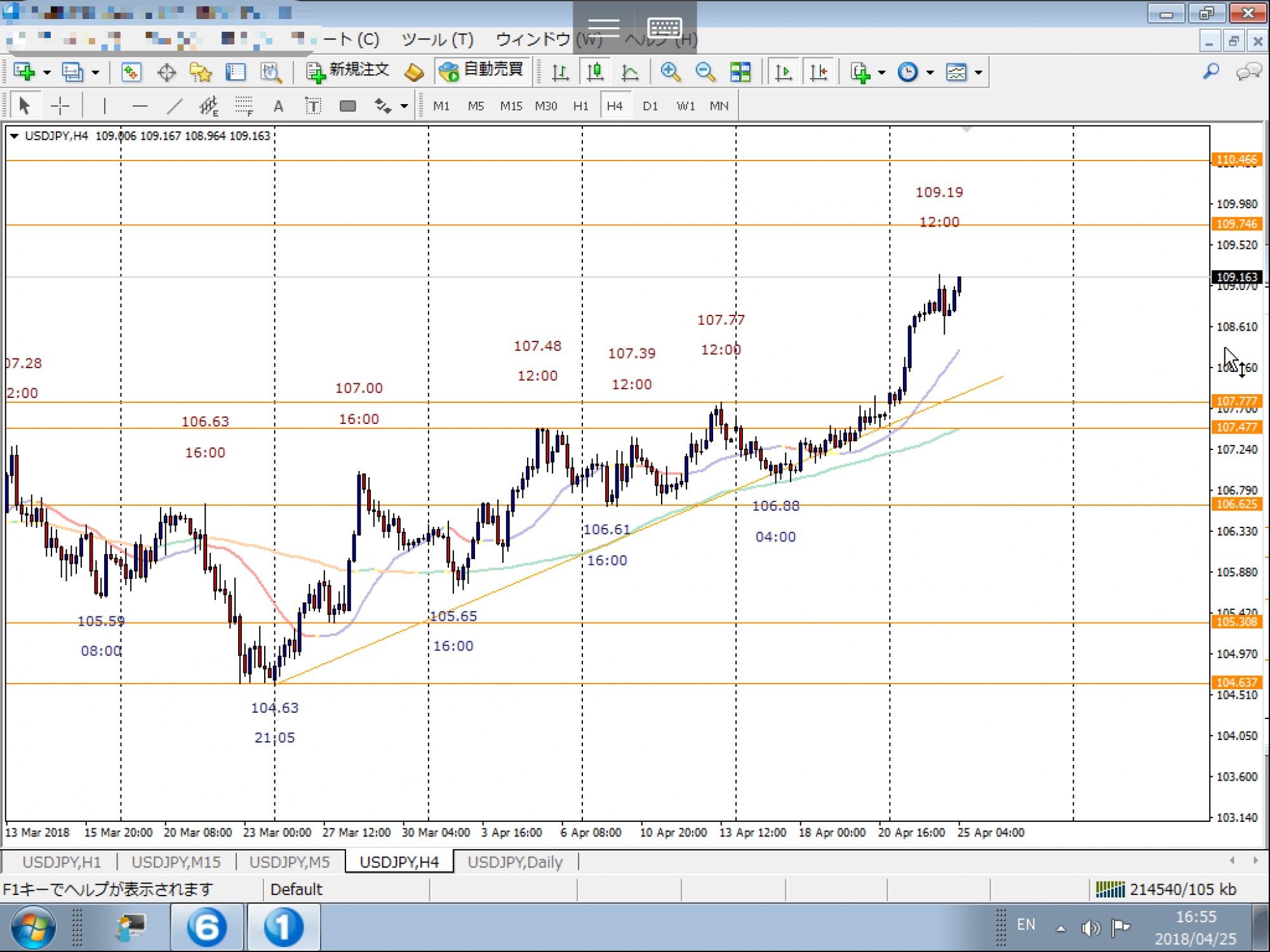
Task: Toggle the 自動売買 auto trading button
Action: pyautogui.click(x=483, y=71)
